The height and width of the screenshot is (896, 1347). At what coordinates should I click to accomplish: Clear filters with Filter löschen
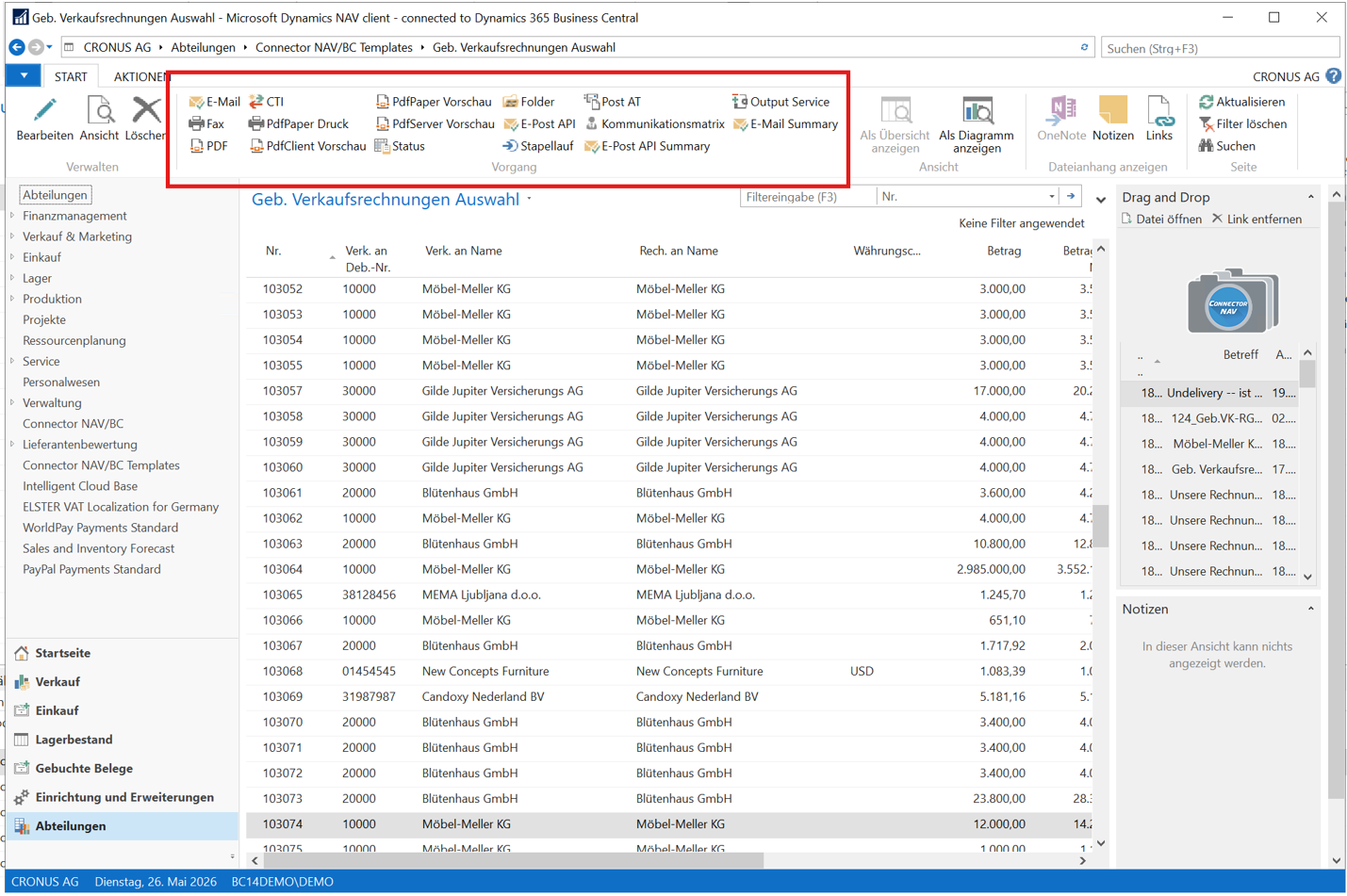click(x=1242, y=123)
